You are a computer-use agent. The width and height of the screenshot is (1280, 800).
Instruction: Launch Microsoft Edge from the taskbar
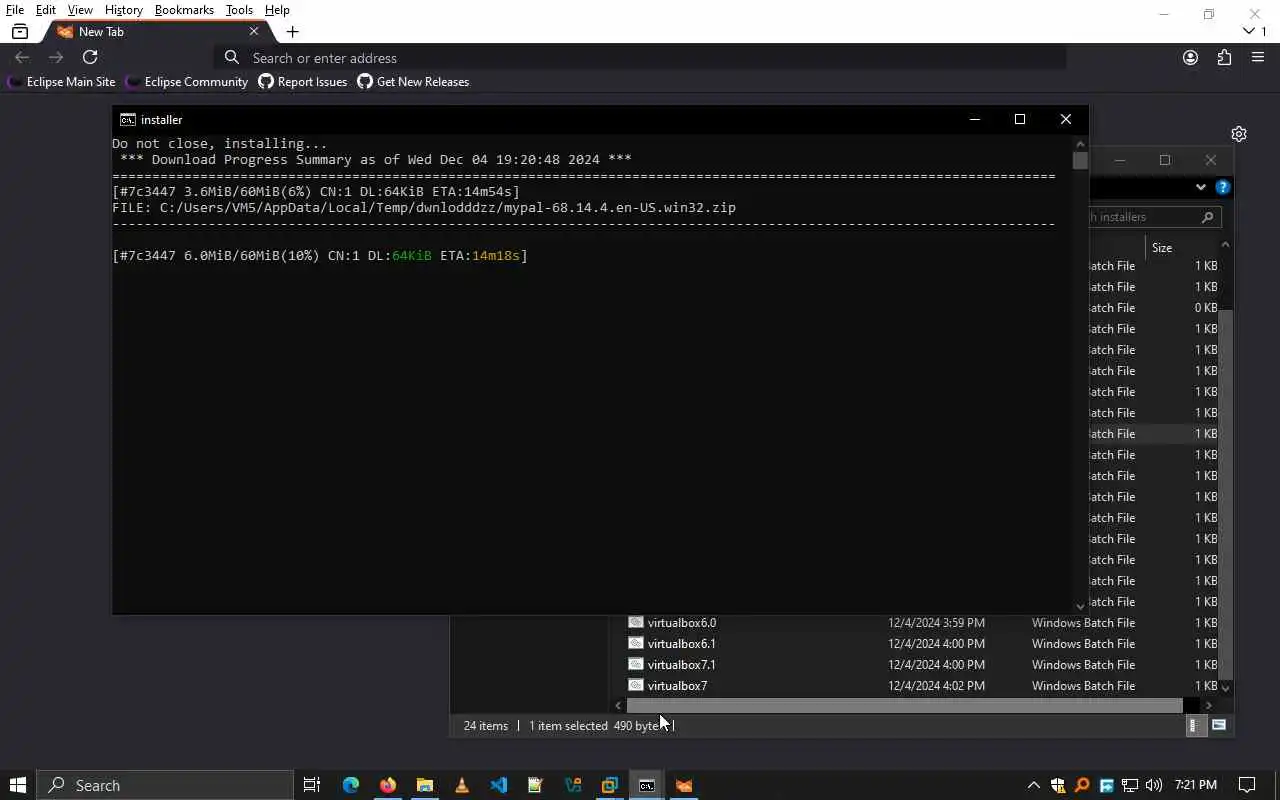[351, 785]
